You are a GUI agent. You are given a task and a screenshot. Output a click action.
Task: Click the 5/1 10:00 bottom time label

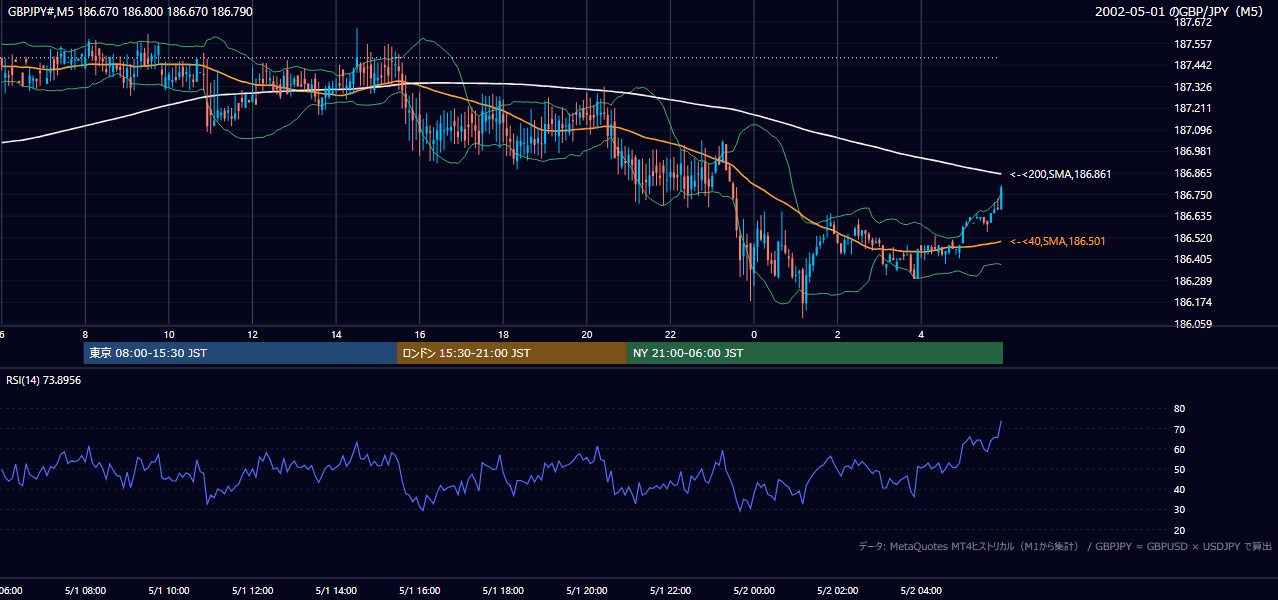click(x=168, y=591)
